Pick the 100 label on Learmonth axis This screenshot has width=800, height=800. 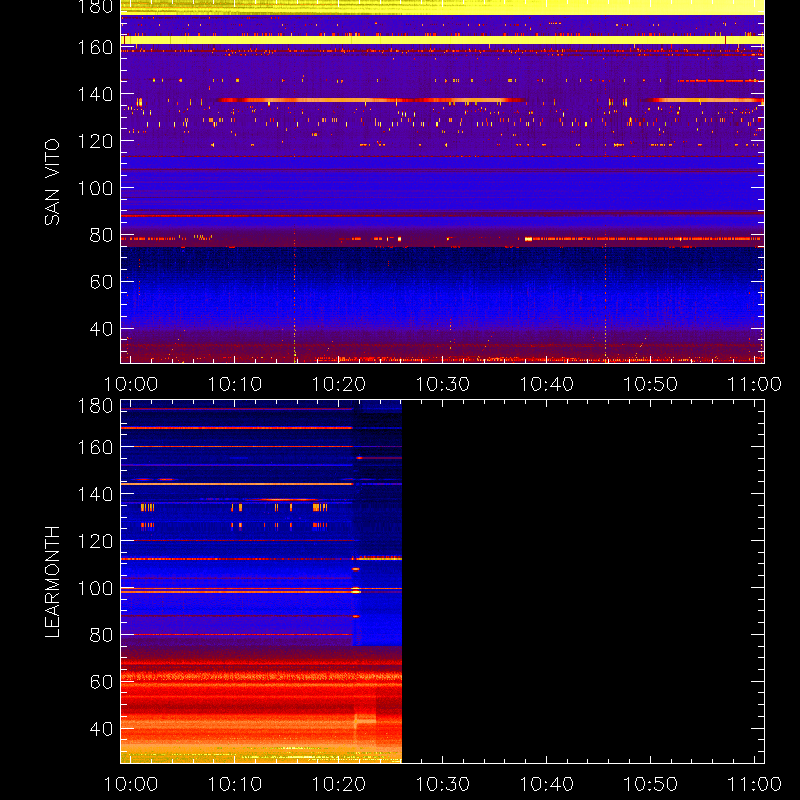[x=95, y=588]
